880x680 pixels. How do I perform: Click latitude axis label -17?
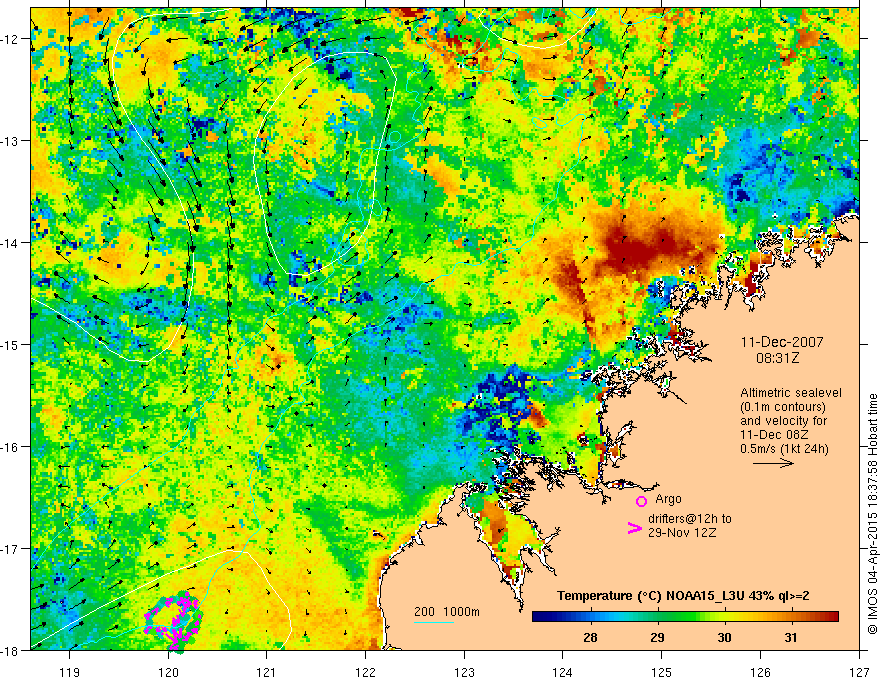10,548
